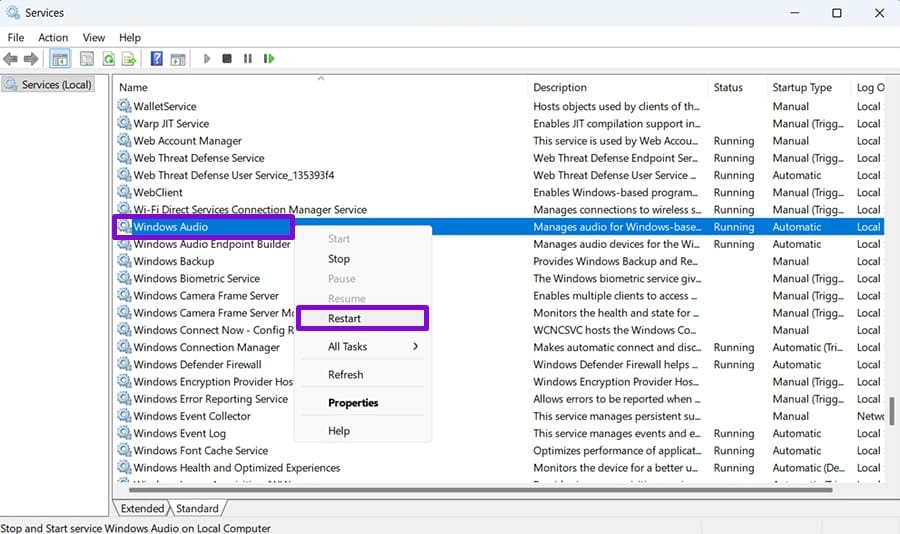The image size is (900, 534).
Task: Click the Forward arrow toolbar icon
Action: 31,59
